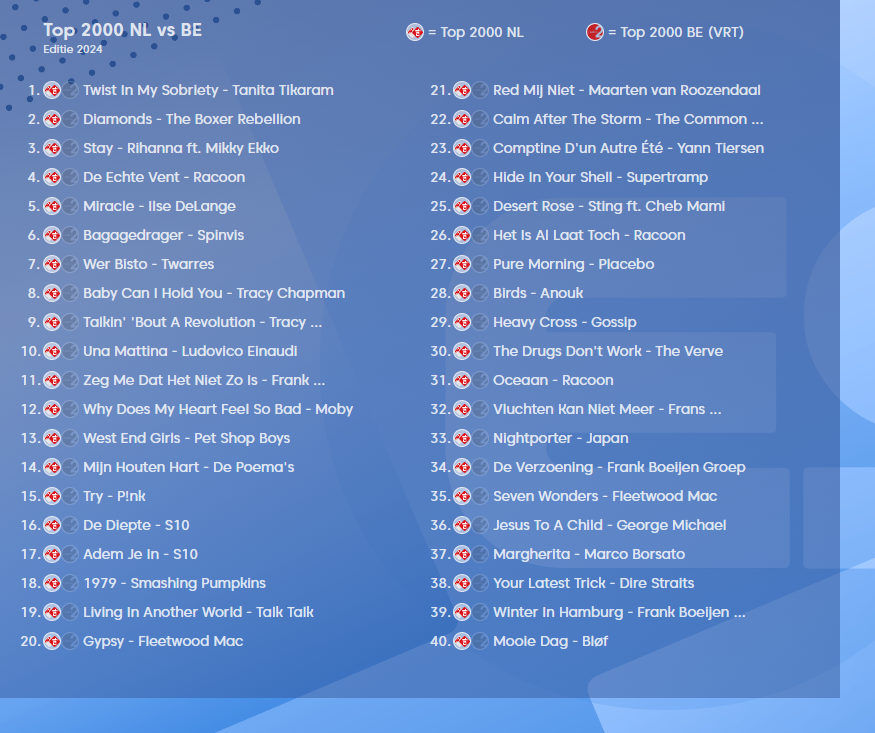
Task: Click NL icon beside Comptine D'un Autre Été
Action: coord(462,148)
